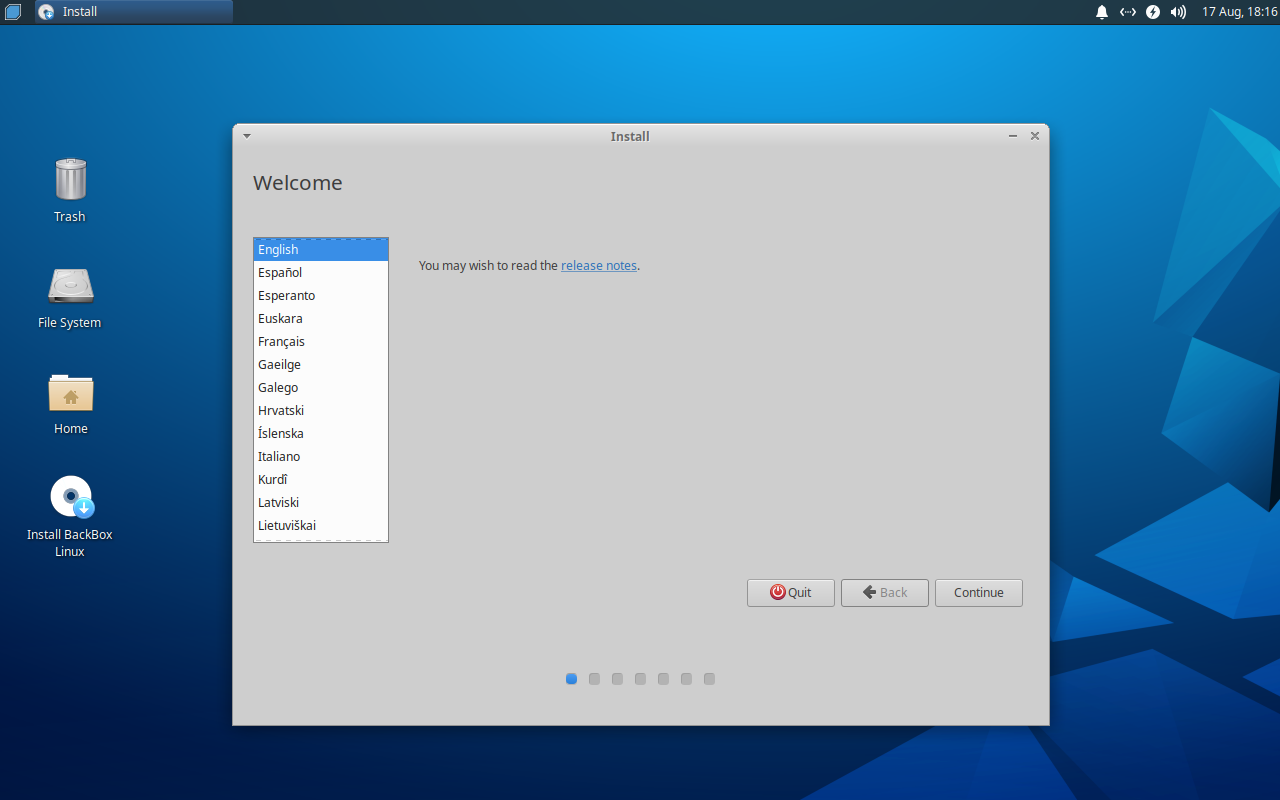The width and height of the screenshot is (1280, 800).
Task: Select Hrvatski in the language list
Action: coord(321,411)
